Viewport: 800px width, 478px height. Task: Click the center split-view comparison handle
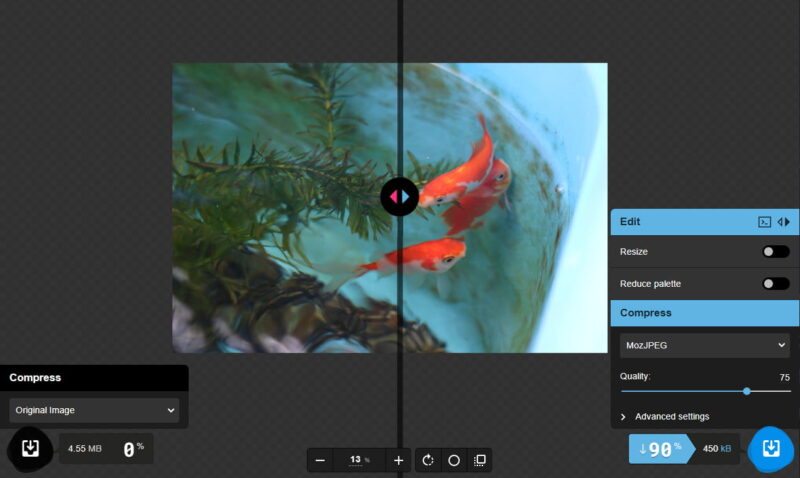click(x=399, y=196)
